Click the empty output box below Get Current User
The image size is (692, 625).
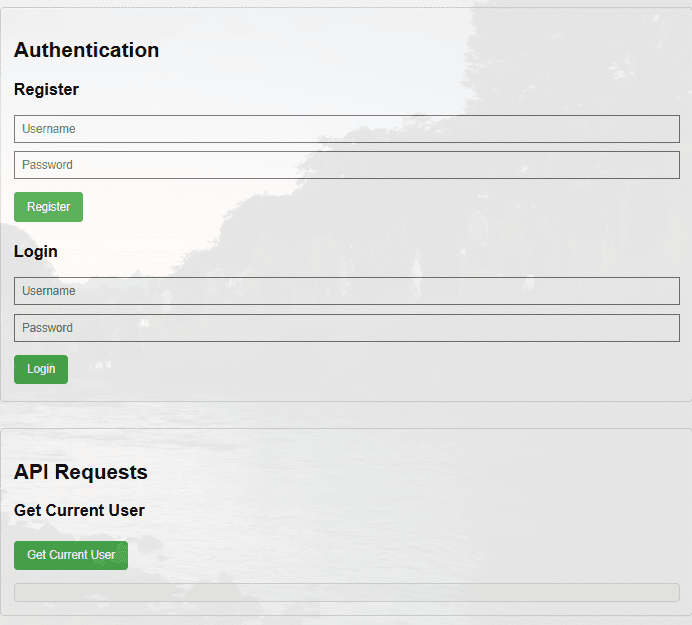pyautogui.click(x=346, y=592)
